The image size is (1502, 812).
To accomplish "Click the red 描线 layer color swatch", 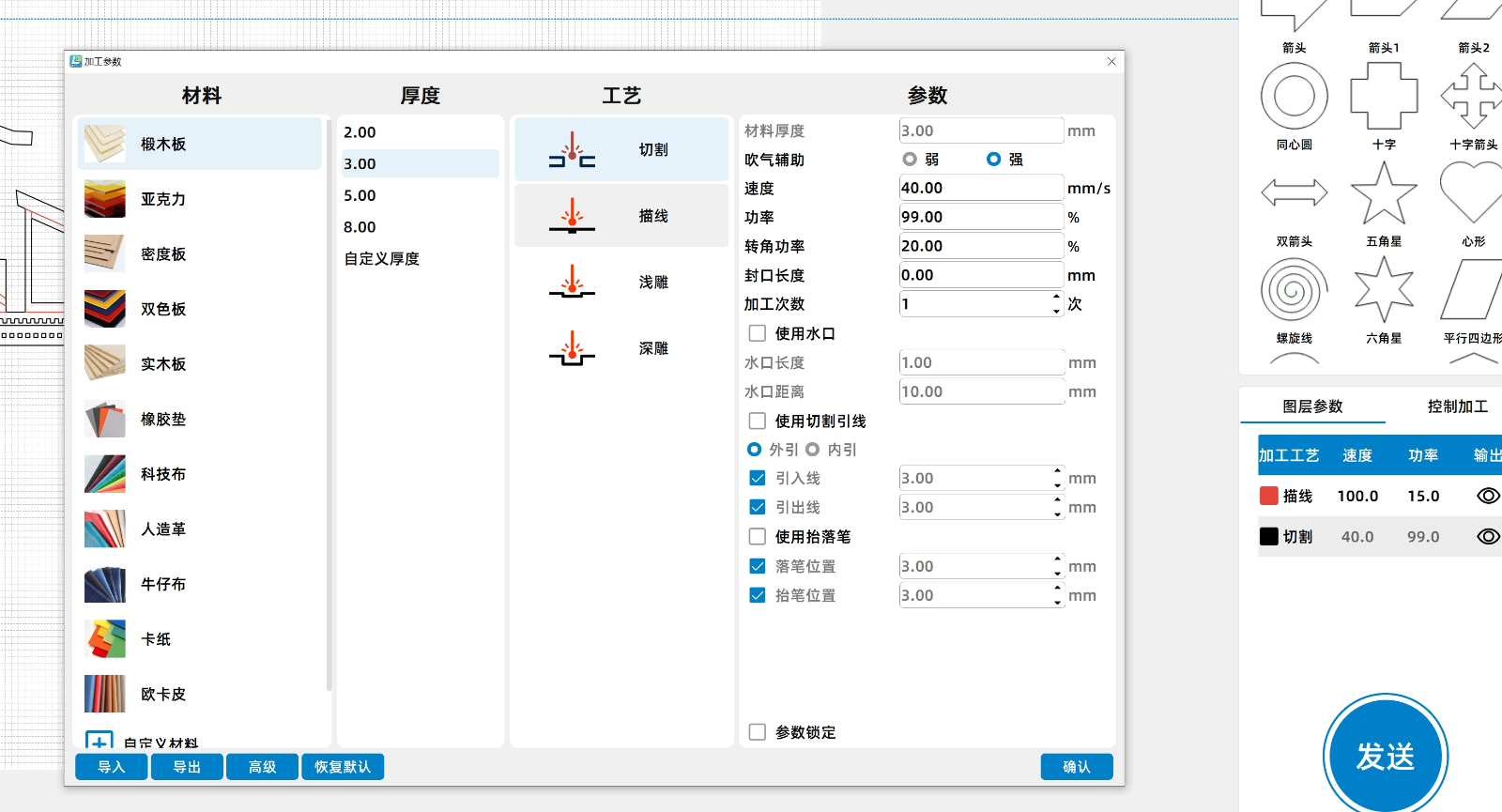I will [1269, 496].
